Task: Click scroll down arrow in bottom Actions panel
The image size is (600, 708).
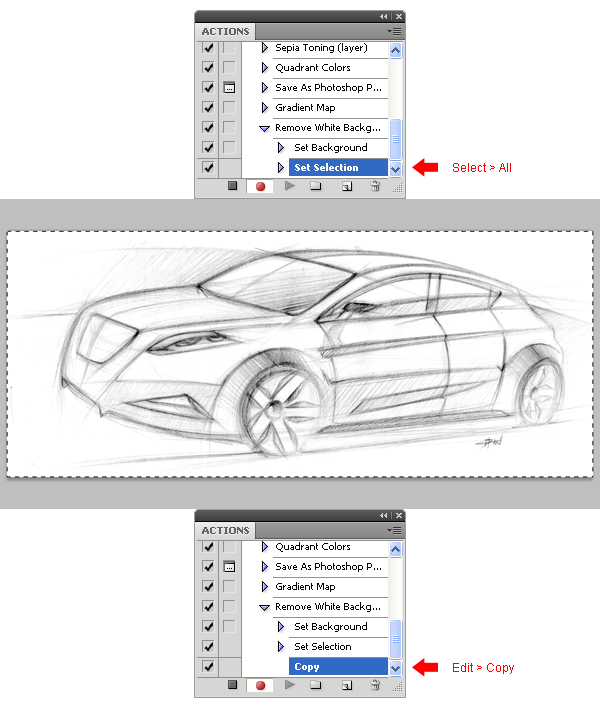Action: [x=395, y=668]
